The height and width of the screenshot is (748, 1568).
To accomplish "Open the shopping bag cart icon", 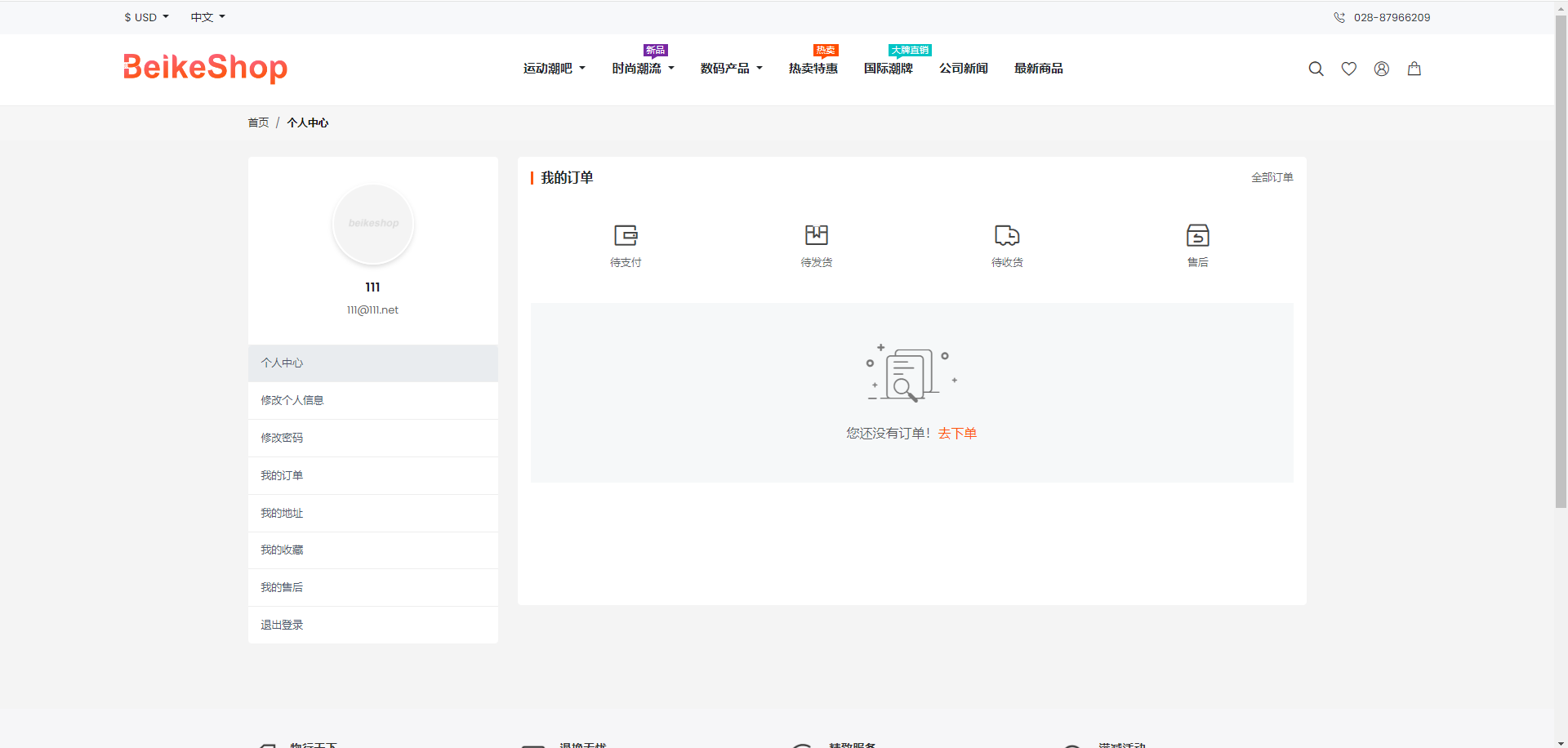I will pyautogui.click(x=1414, y=69).
